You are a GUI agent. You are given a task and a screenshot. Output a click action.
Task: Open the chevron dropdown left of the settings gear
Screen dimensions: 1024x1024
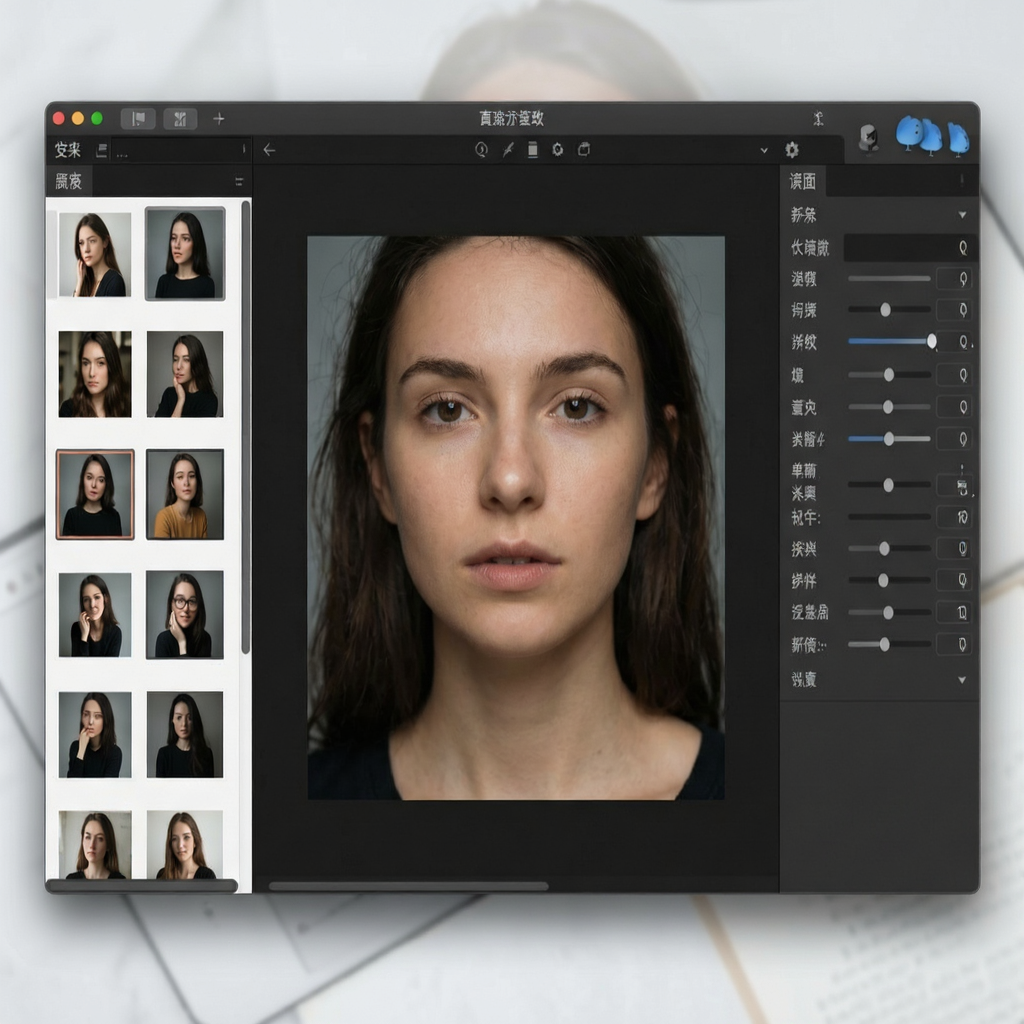click(764, 150)
